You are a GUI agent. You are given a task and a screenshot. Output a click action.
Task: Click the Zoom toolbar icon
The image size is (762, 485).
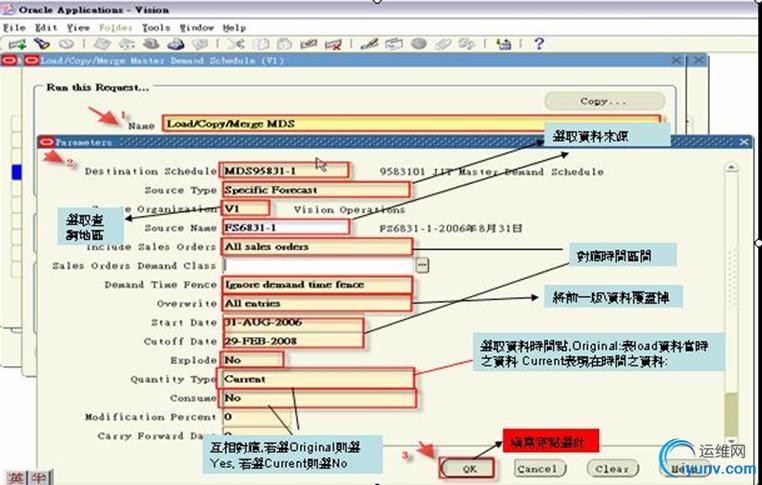click(x=394, y=44)
